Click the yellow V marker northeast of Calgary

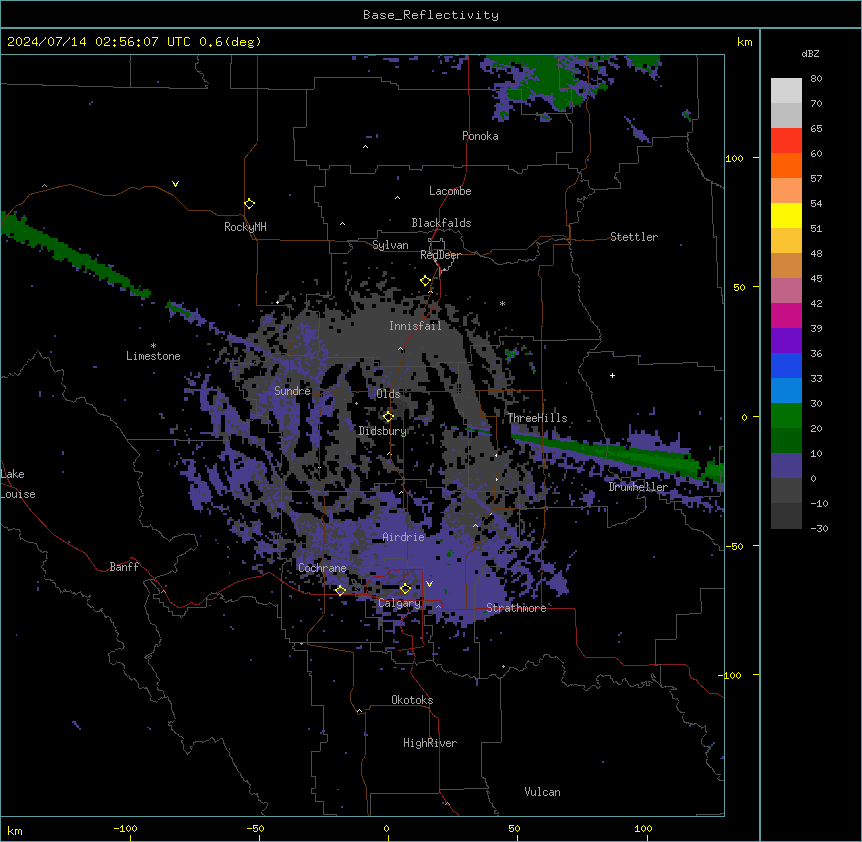tap(429, 584)
